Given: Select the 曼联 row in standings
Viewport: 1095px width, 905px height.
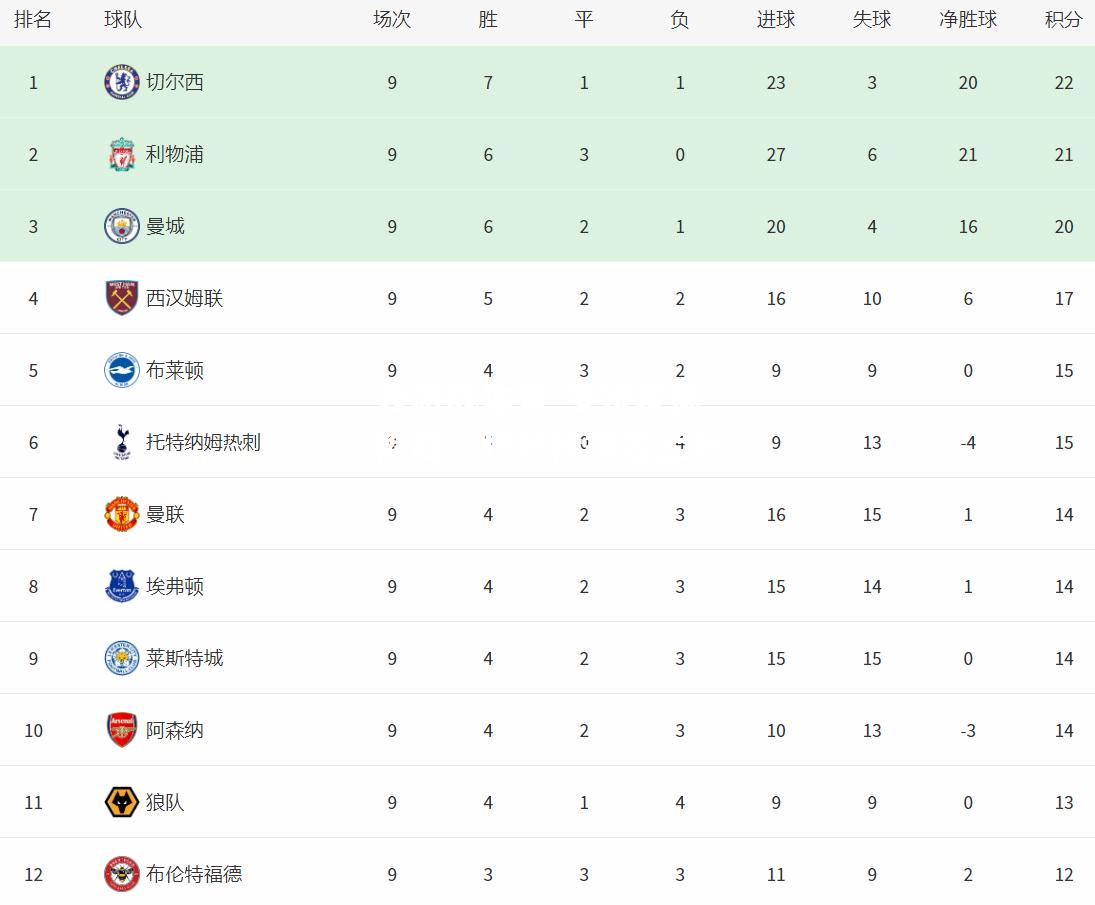Looking at the screenshot, I should [x=548, y=514].
